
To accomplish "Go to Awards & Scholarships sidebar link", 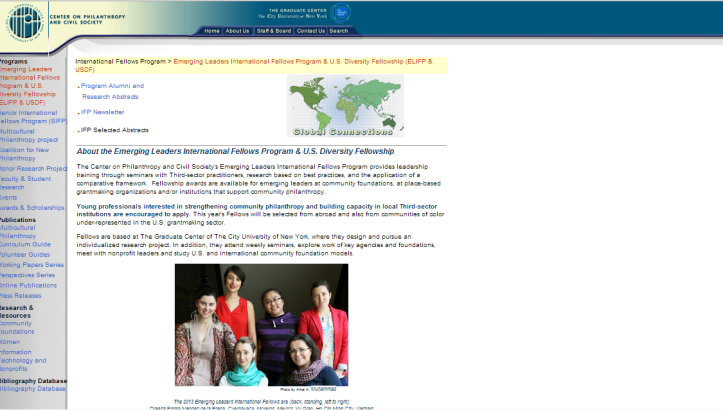I will pos(32,207).
